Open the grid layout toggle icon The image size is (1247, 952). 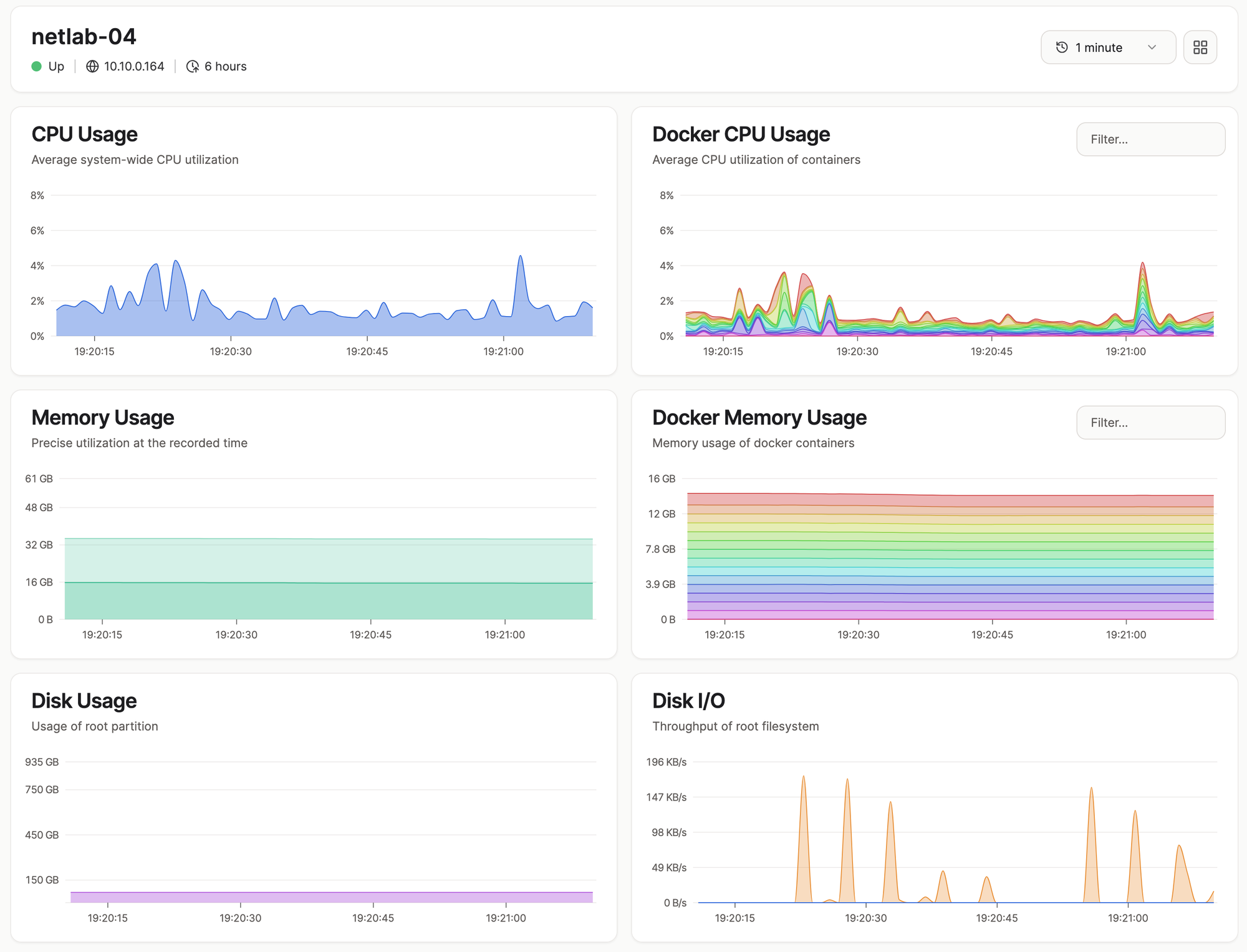pos(1200,47)
